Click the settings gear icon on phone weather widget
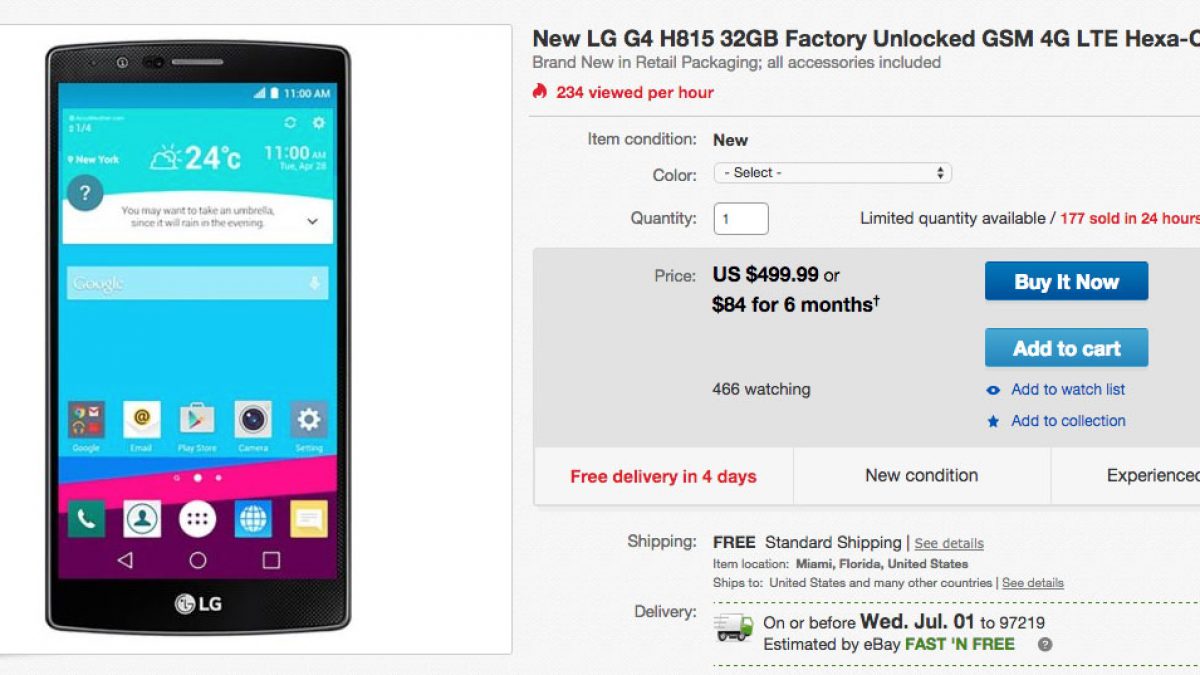This screenshot has height=675, width=1200. coord(318,123)
